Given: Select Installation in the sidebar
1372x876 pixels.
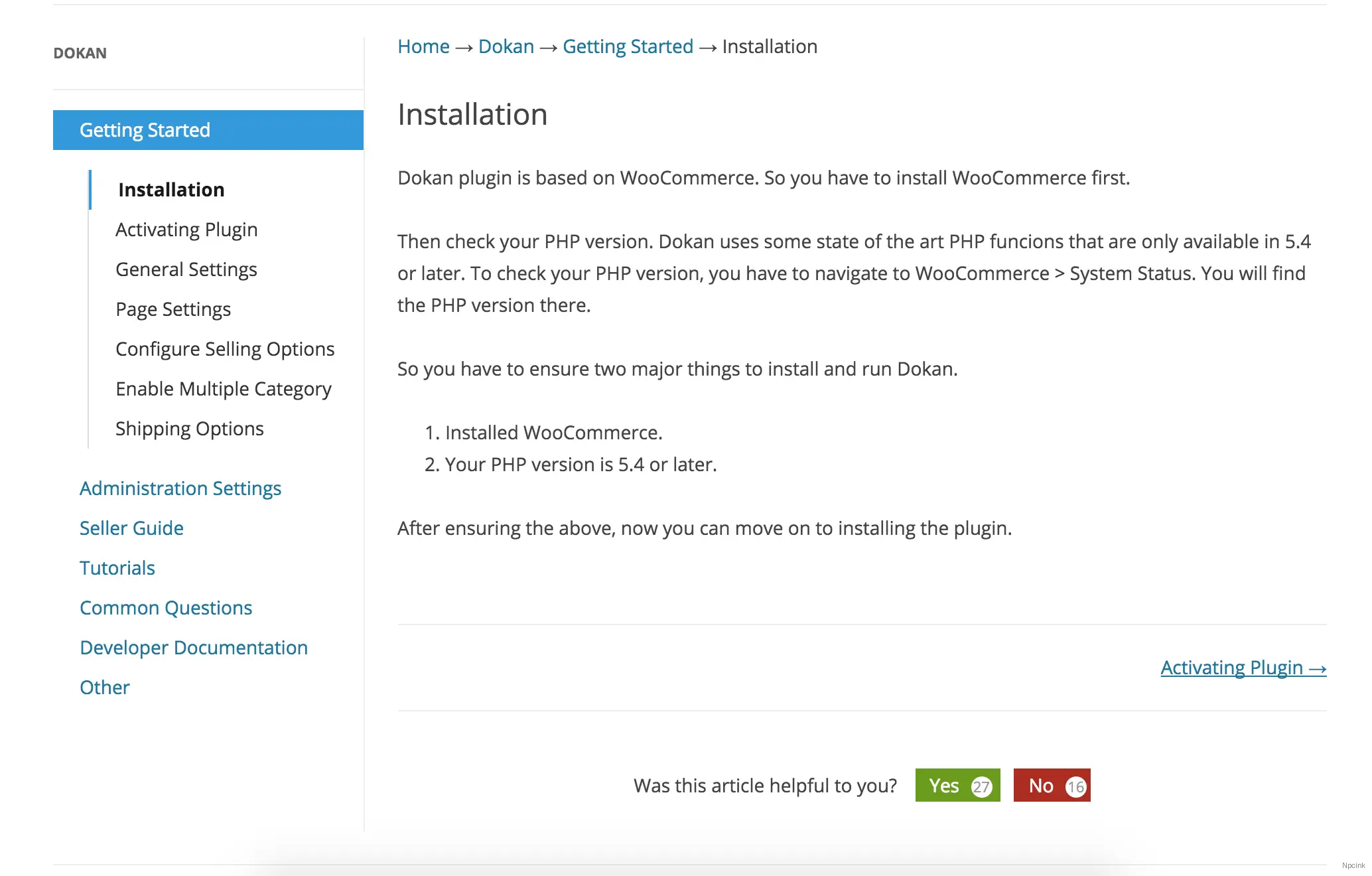Looking at the screenshot, I should pos(171,190).
